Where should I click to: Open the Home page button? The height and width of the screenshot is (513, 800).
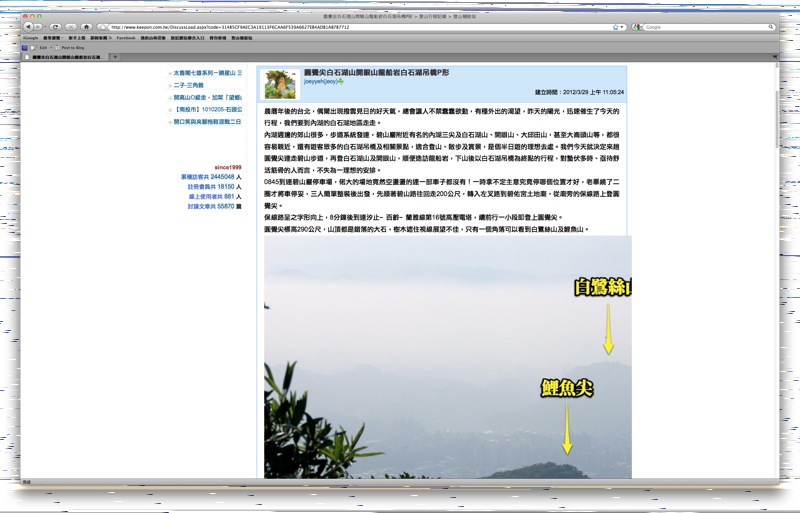(86, 27)
